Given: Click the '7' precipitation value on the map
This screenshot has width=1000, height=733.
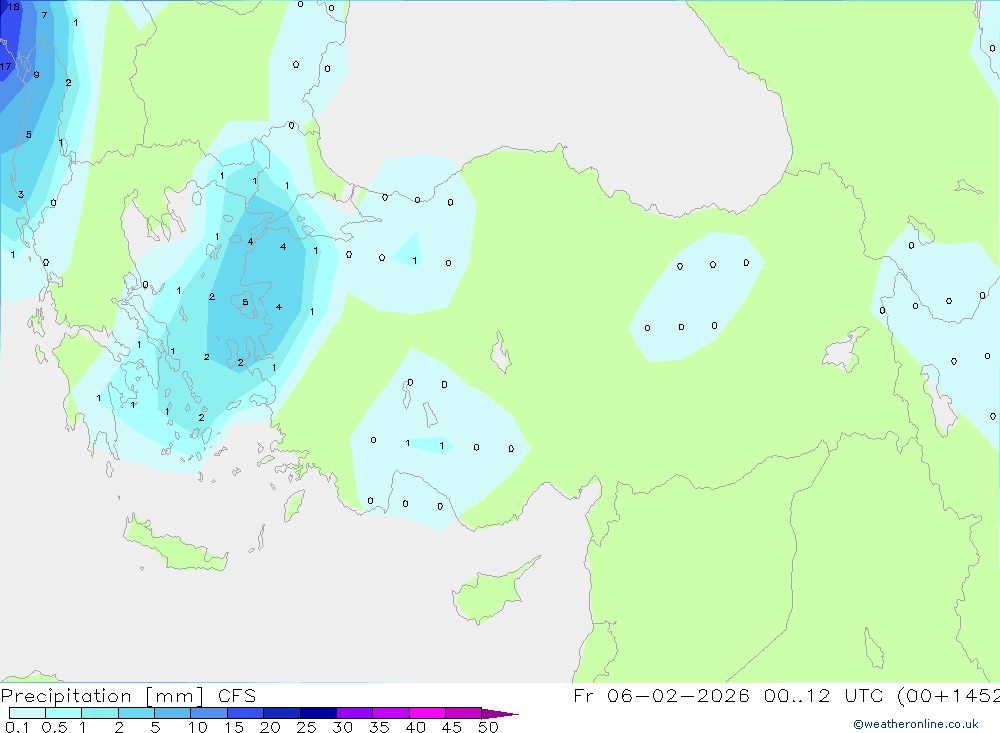Looking at the screenshot, I should (44, 15).
